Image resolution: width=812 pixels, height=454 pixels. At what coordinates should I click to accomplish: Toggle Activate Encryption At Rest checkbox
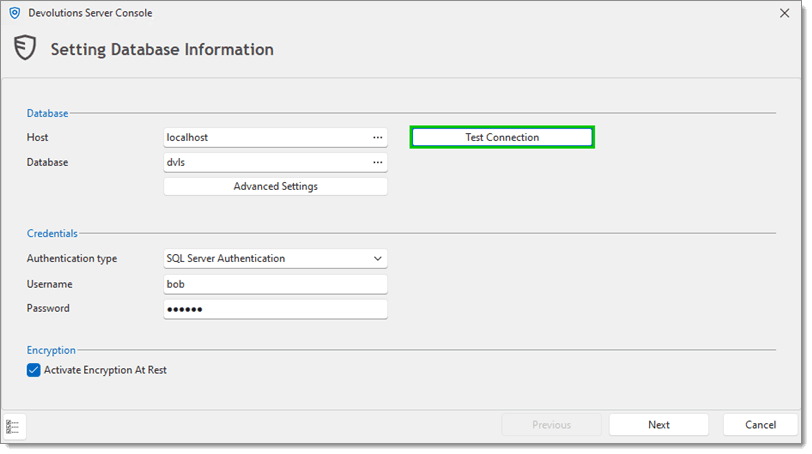pos(35,370)
